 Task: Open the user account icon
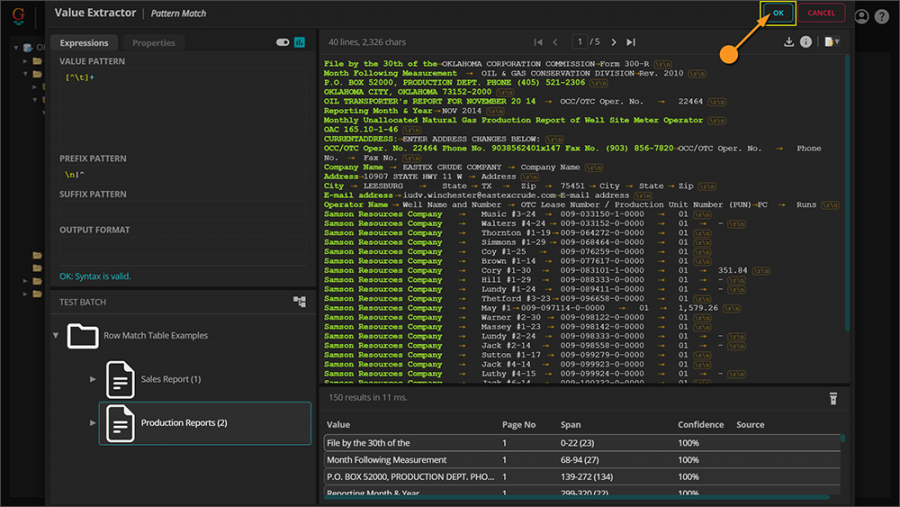862,16
